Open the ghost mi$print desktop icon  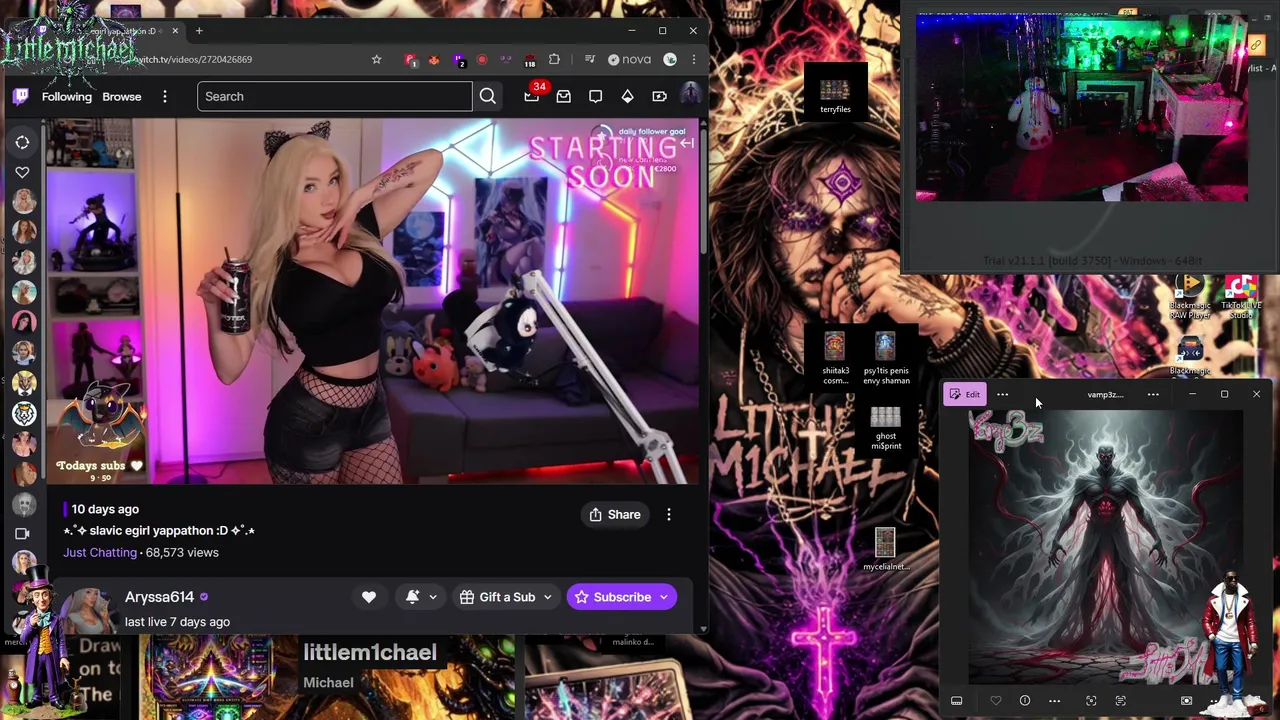tap(885, 429)
